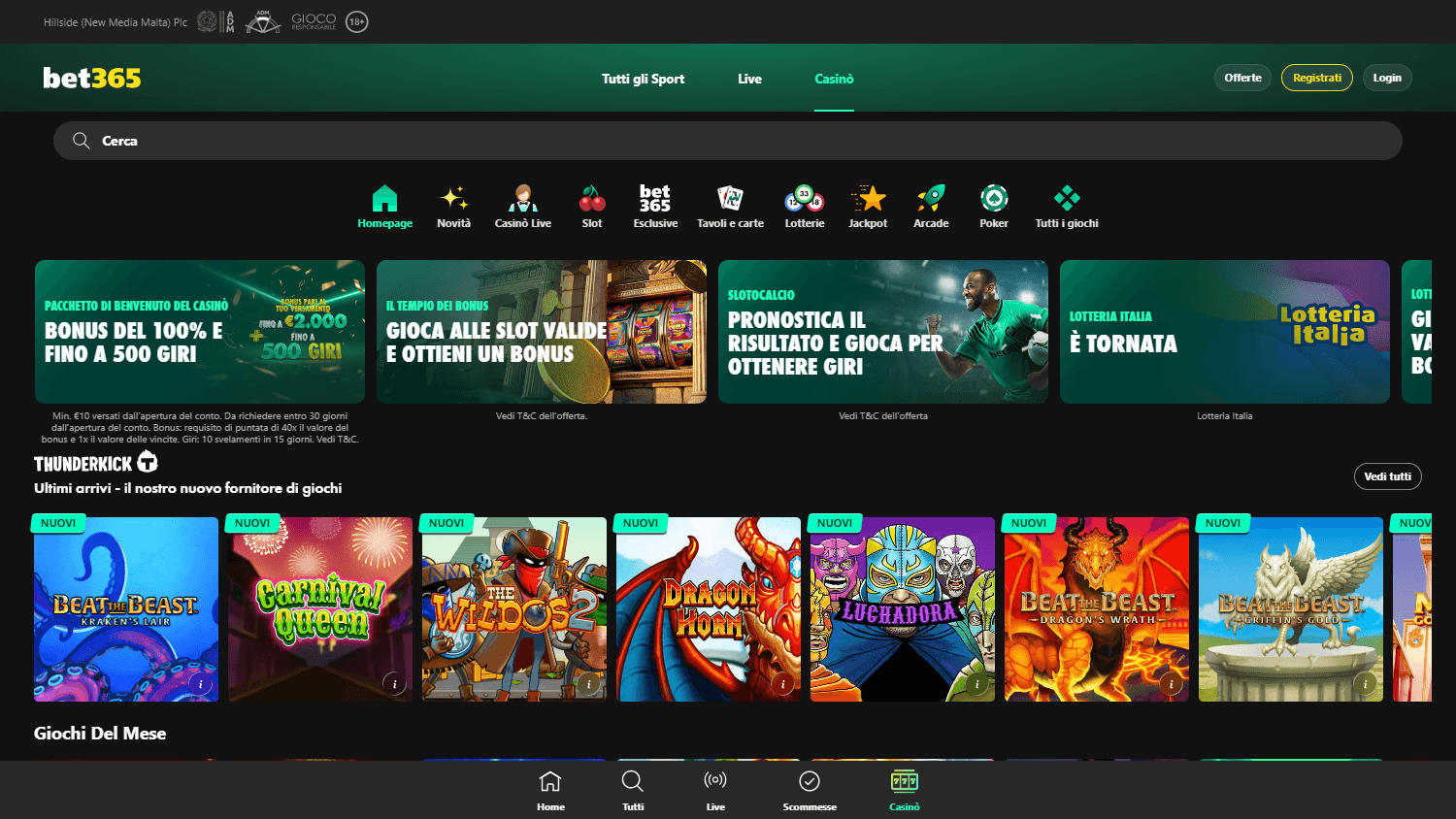This screenshot has height=819, width=1456.
Task: Launch the Luchadora game
Action: [903, 609]
